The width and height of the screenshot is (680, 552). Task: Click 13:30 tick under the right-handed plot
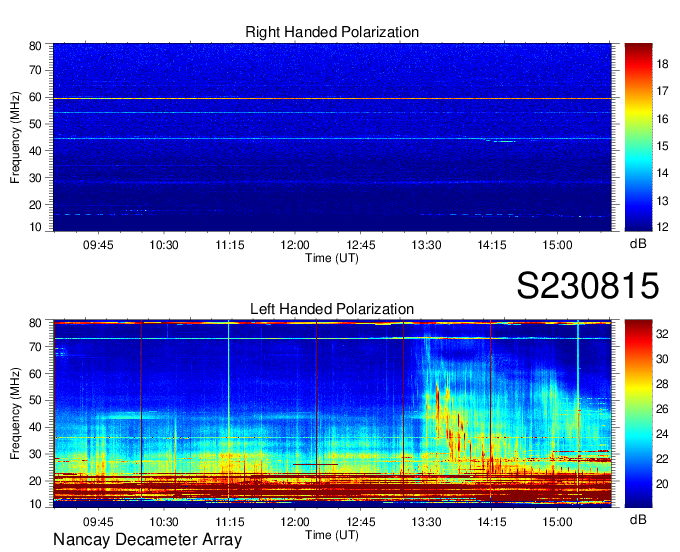click(426, 245)
